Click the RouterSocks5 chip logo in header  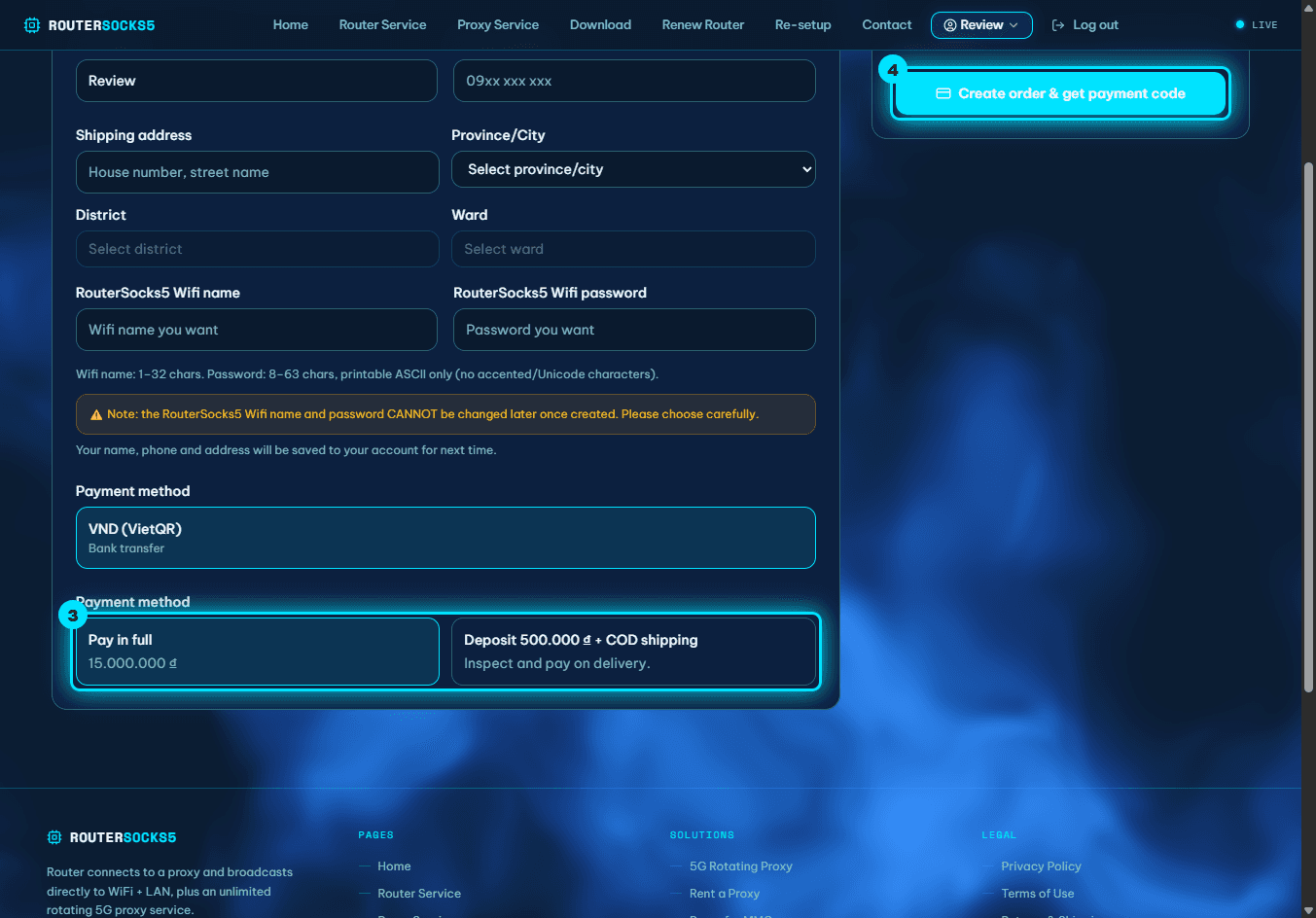point(32,25)
